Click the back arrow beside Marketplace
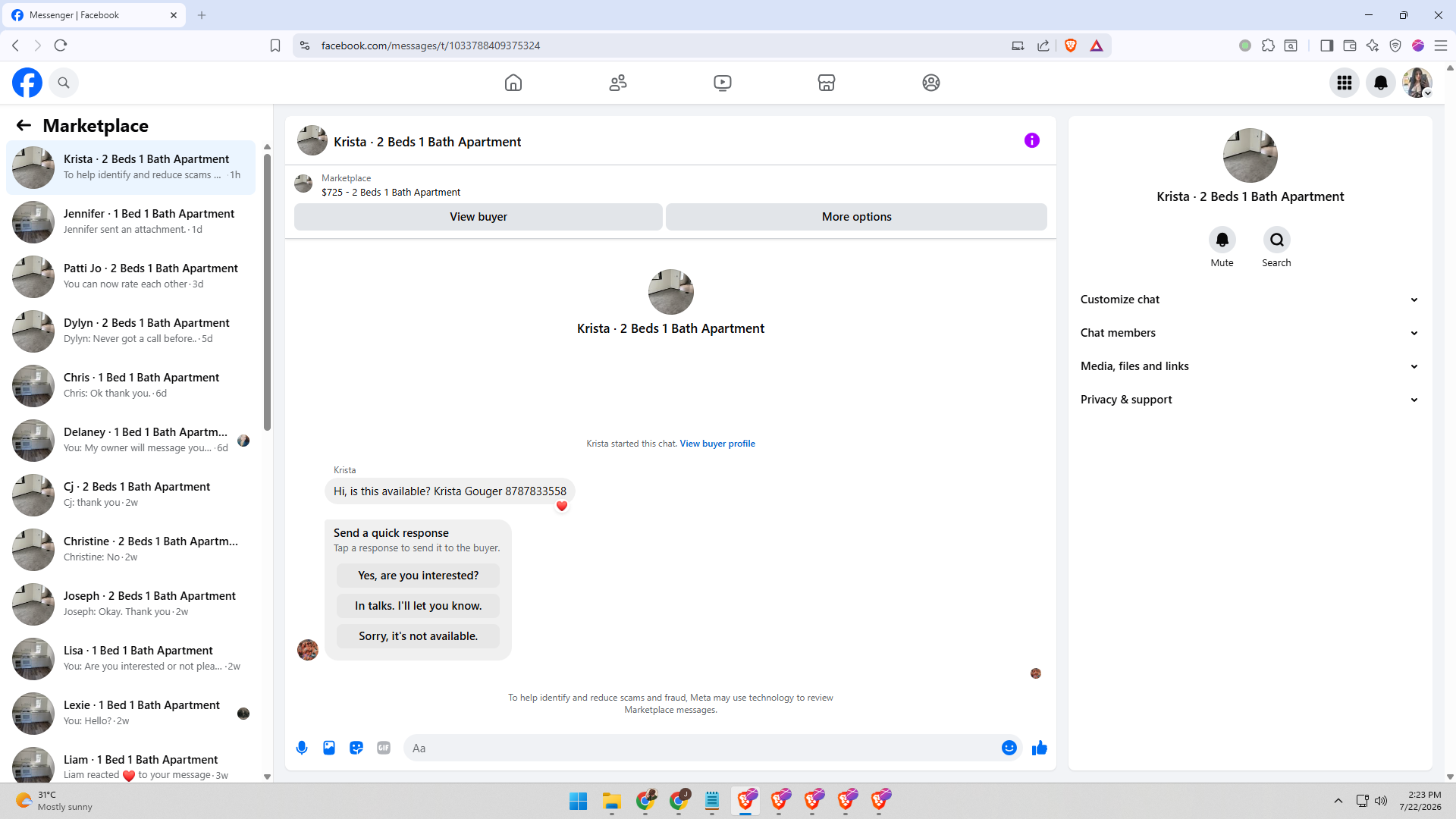1456x819 pixels. [x=24, y=125]
